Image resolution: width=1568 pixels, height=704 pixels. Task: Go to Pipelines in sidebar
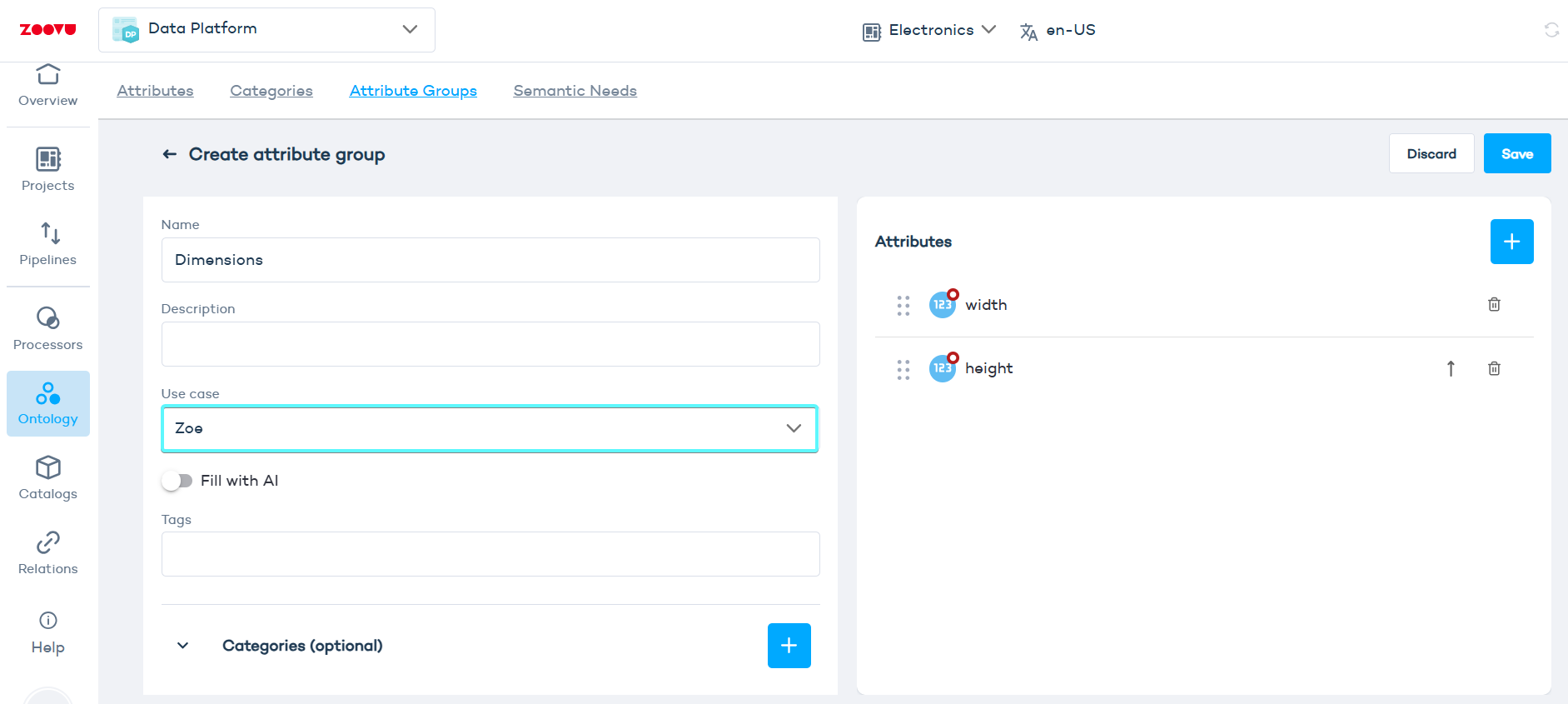coord(48,243)
